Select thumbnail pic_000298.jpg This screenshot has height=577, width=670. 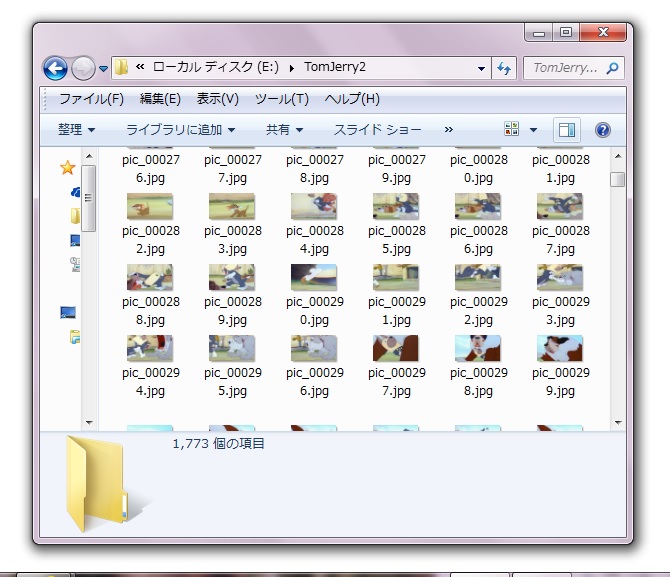coord(478,348)
